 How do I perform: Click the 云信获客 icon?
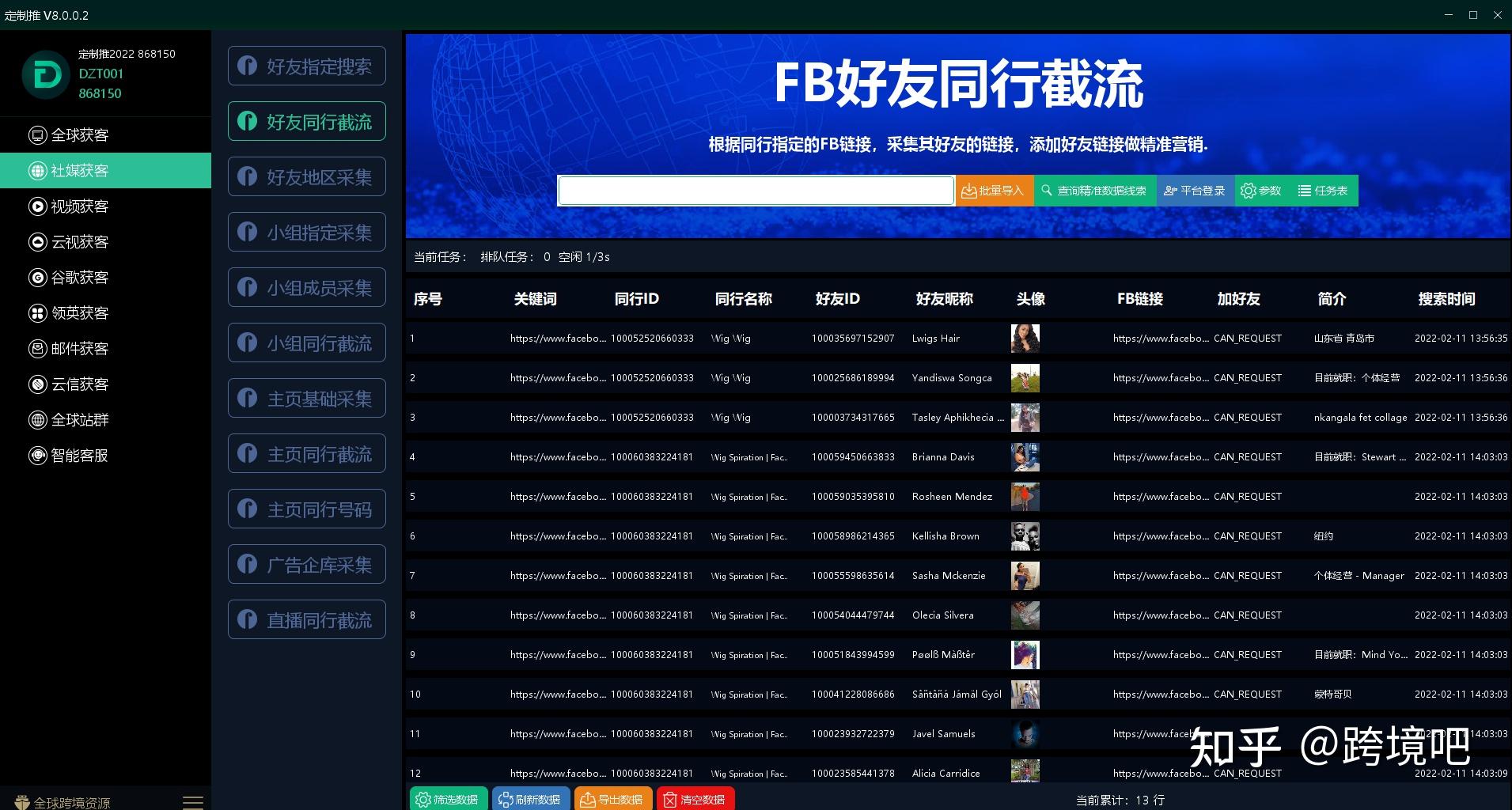[x=37, y=384]
